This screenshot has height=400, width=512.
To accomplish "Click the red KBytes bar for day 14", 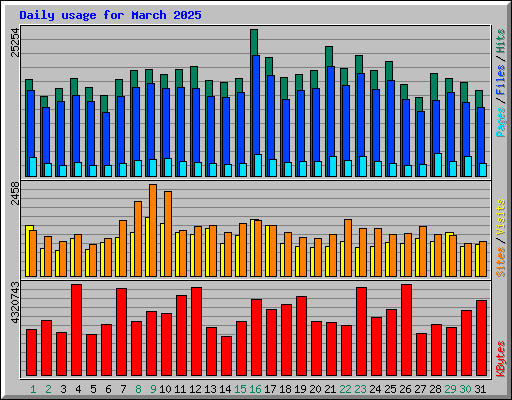I will [x=226, y=356].
